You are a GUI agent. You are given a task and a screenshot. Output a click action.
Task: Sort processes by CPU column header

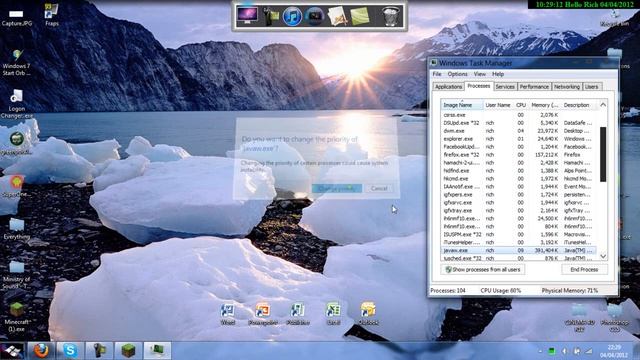point(520,105)
